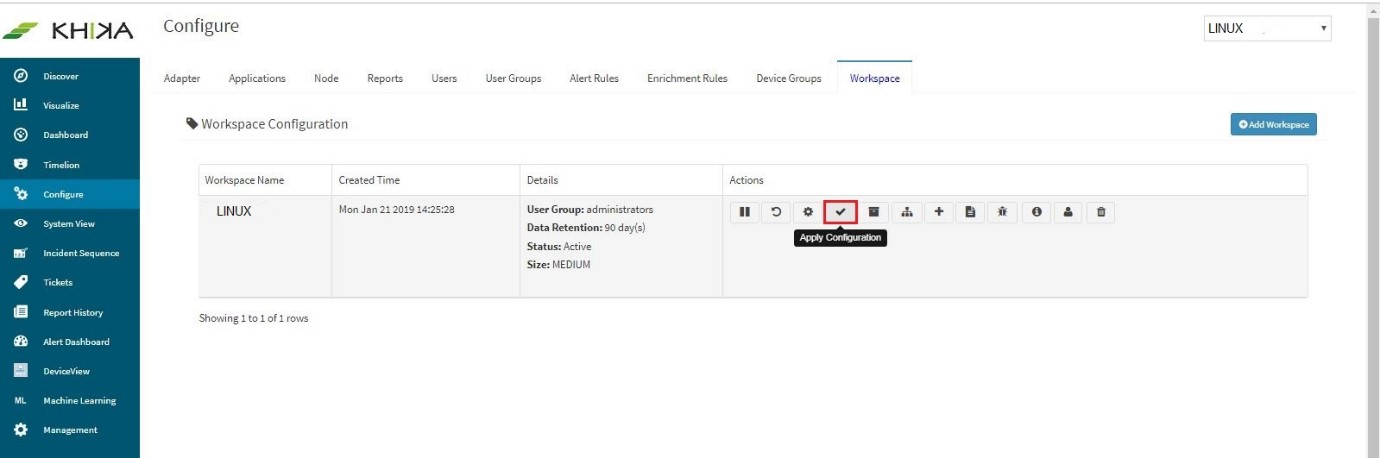Apply Configuration with the checkmark icon
Viewport: 1380px width, 458px height.
(841, 212)
